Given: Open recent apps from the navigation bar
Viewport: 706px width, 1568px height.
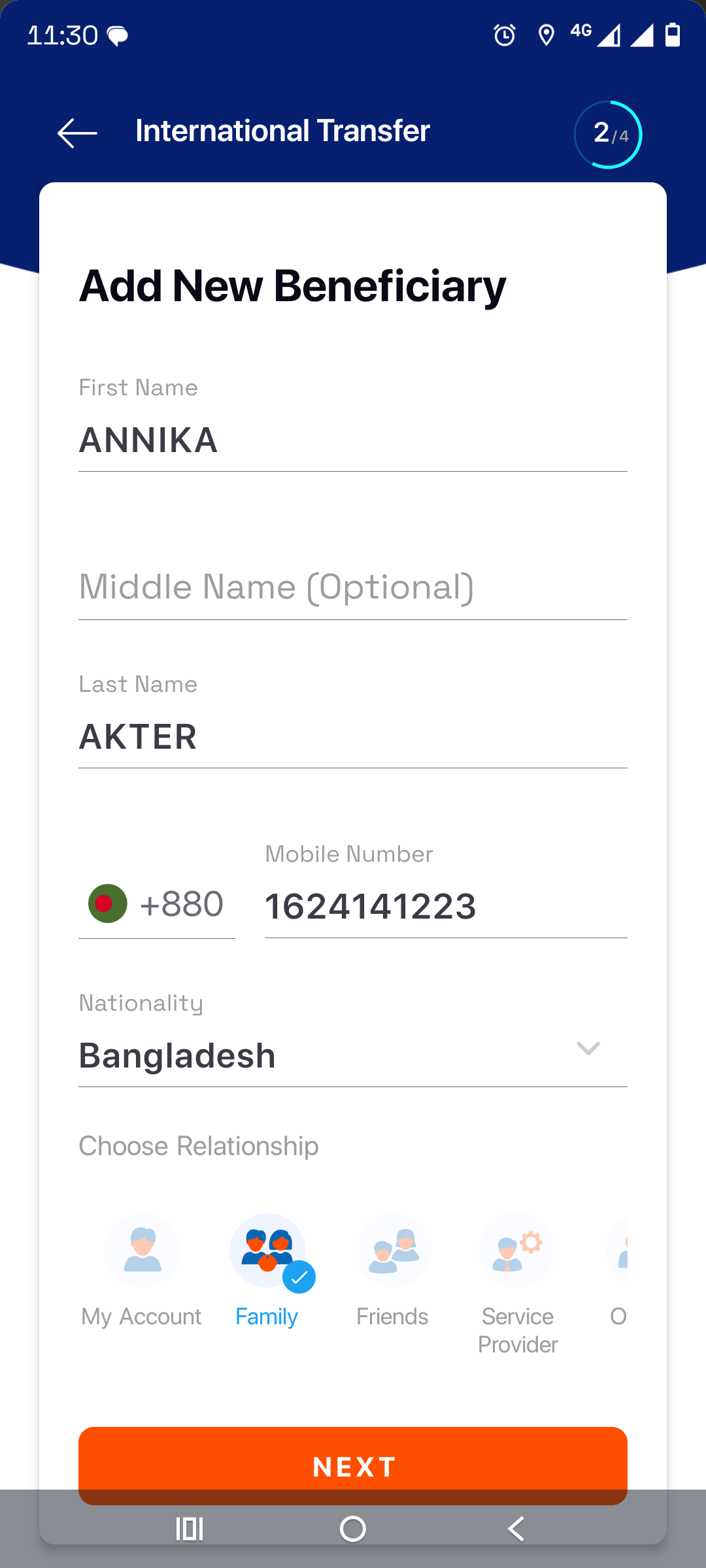Looking at the screenshot, I should [190, 1529].
